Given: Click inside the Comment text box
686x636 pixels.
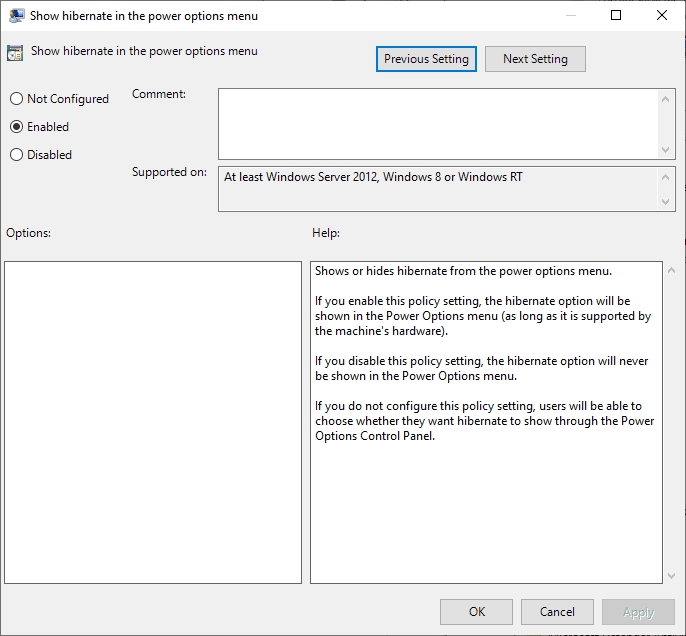Looking at the screenshot, I should click(438, 123).
